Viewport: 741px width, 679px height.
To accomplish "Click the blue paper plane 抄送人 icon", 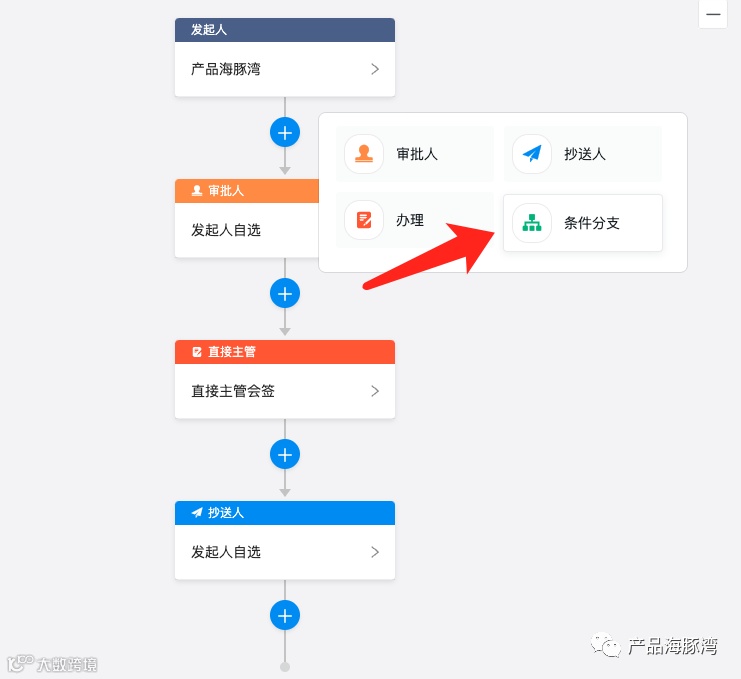I will pos(532,154).
